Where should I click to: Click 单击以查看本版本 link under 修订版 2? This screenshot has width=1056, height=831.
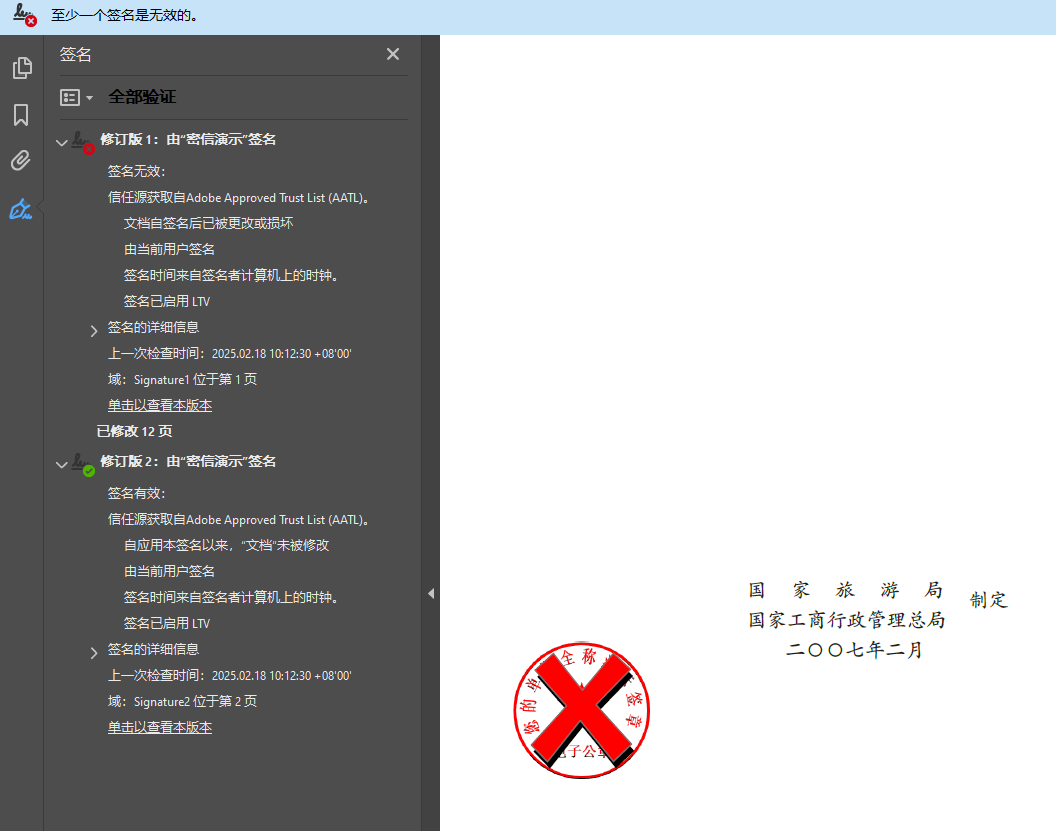[160, 727]
